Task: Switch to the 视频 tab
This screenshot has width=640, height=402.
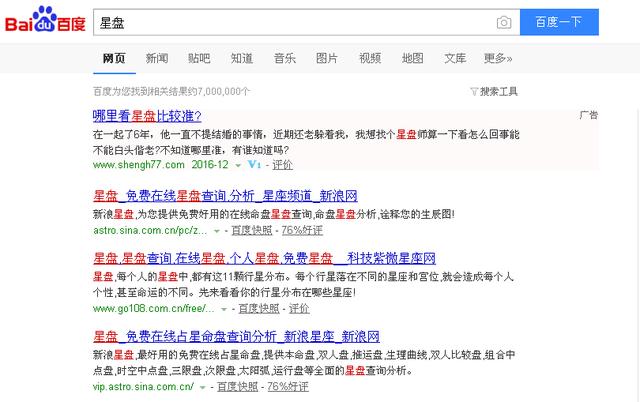Action: (x=370, y=58)
